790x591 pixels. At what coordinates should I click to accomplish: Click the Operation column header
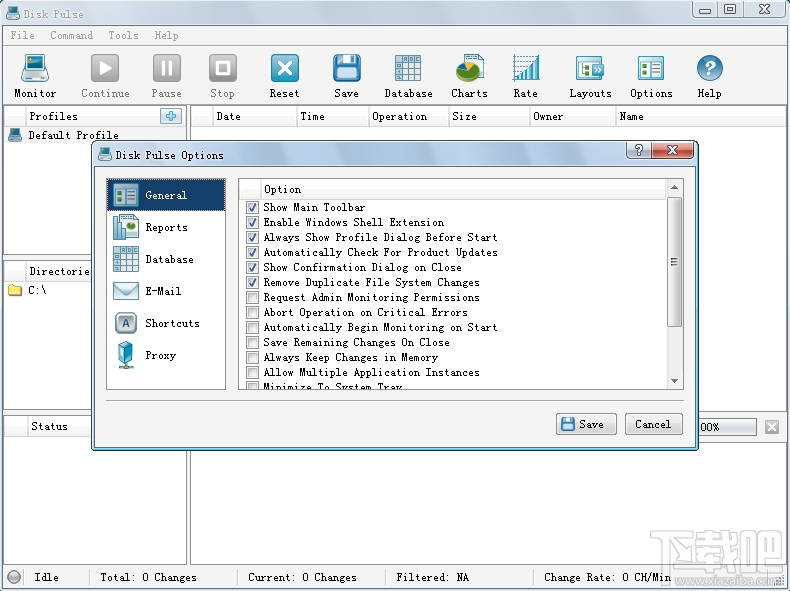[x=409, y=116]
